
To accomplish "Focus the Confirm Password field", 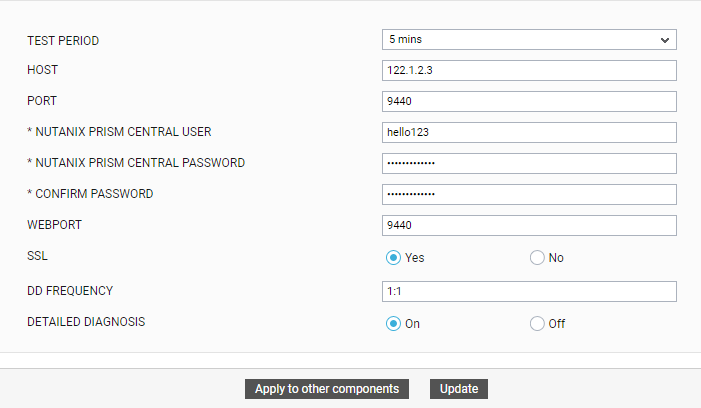I will [529, 194].
